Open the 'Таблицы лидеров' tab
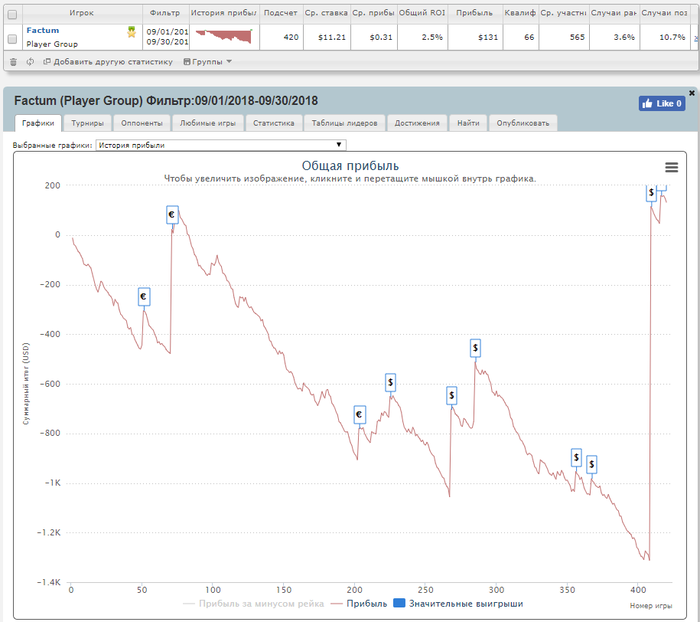Screen dimensions: 700x622 343,123
